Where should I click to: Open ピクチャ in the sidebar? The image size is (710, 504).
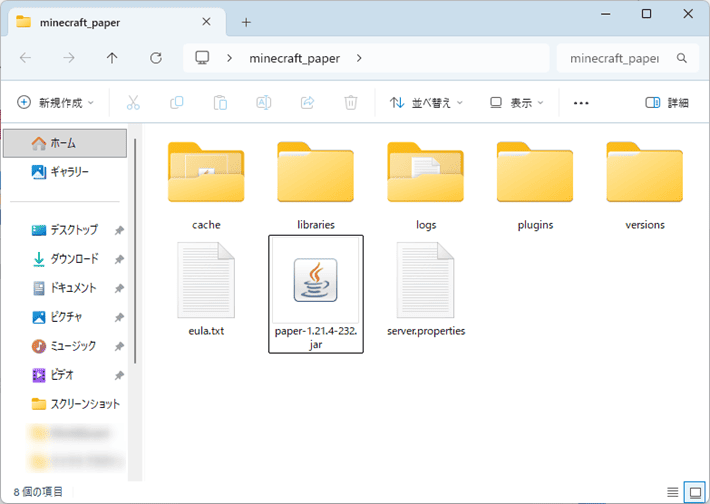[x=65, y=317]
